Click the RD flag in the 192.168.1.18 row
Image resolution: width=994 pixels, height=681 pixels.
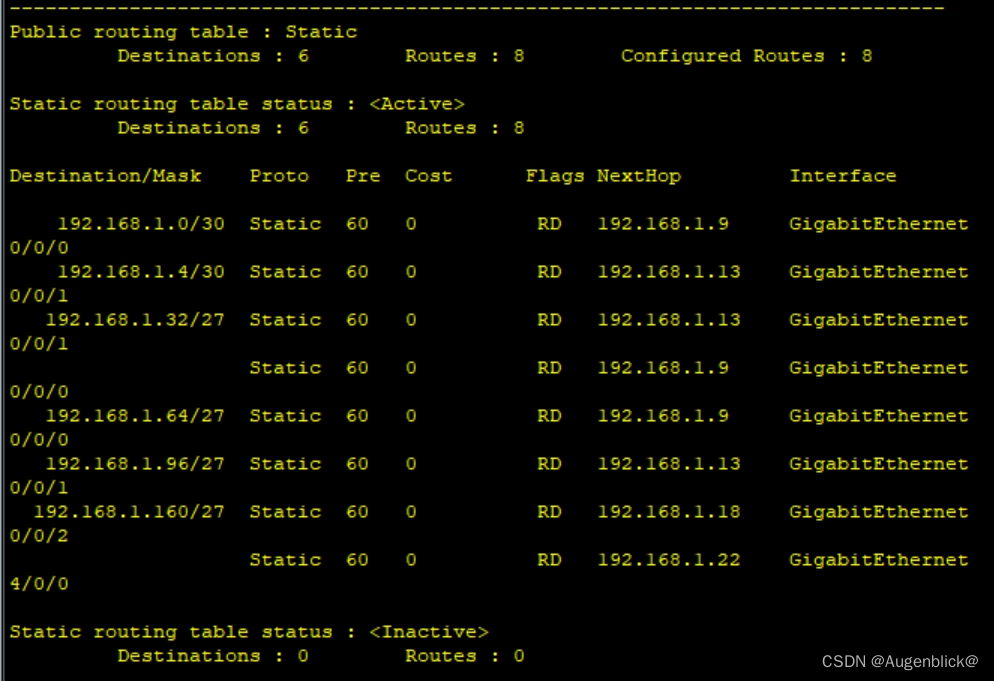pos(549,512)
